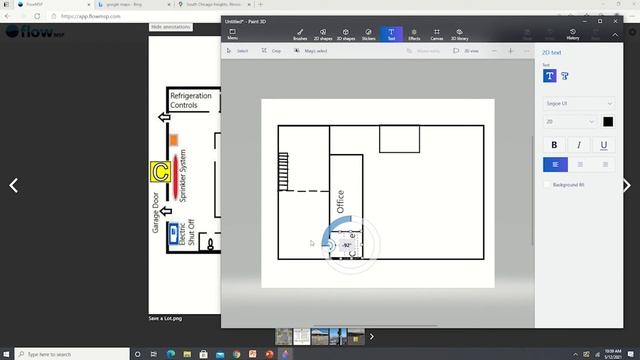Switch to the FlowMSP browser tab
Viewport: 640px width, 360px height.
coord(52,4)
